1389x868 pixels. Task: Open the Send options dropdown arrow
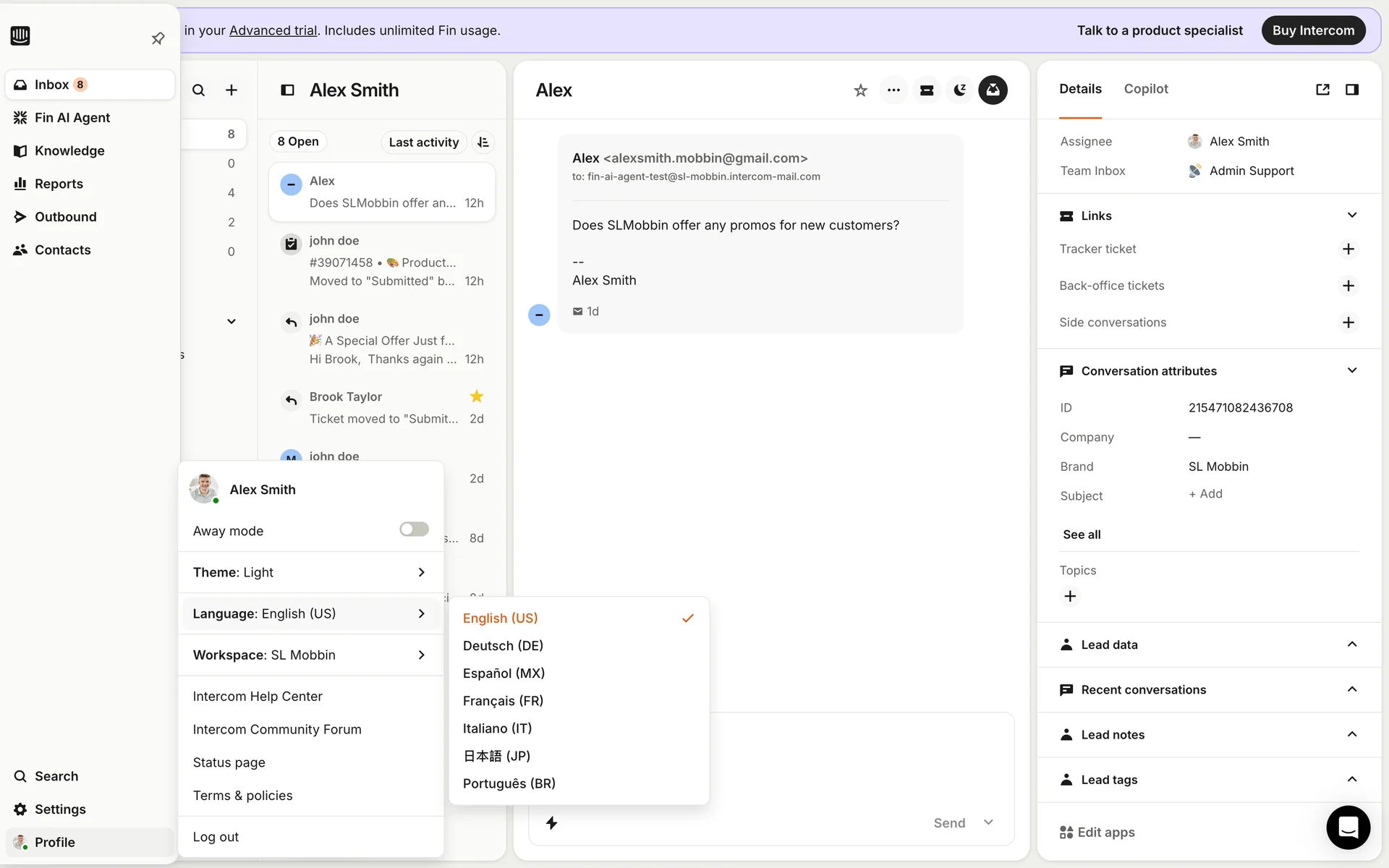pyautogui.click(x=988, y=822)
